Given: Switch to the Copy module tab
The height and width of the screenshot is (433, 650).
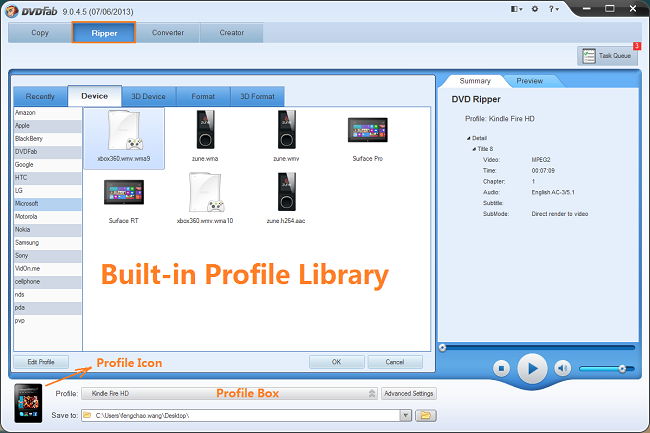Looking at the screenshot, I should click(40, 33).
